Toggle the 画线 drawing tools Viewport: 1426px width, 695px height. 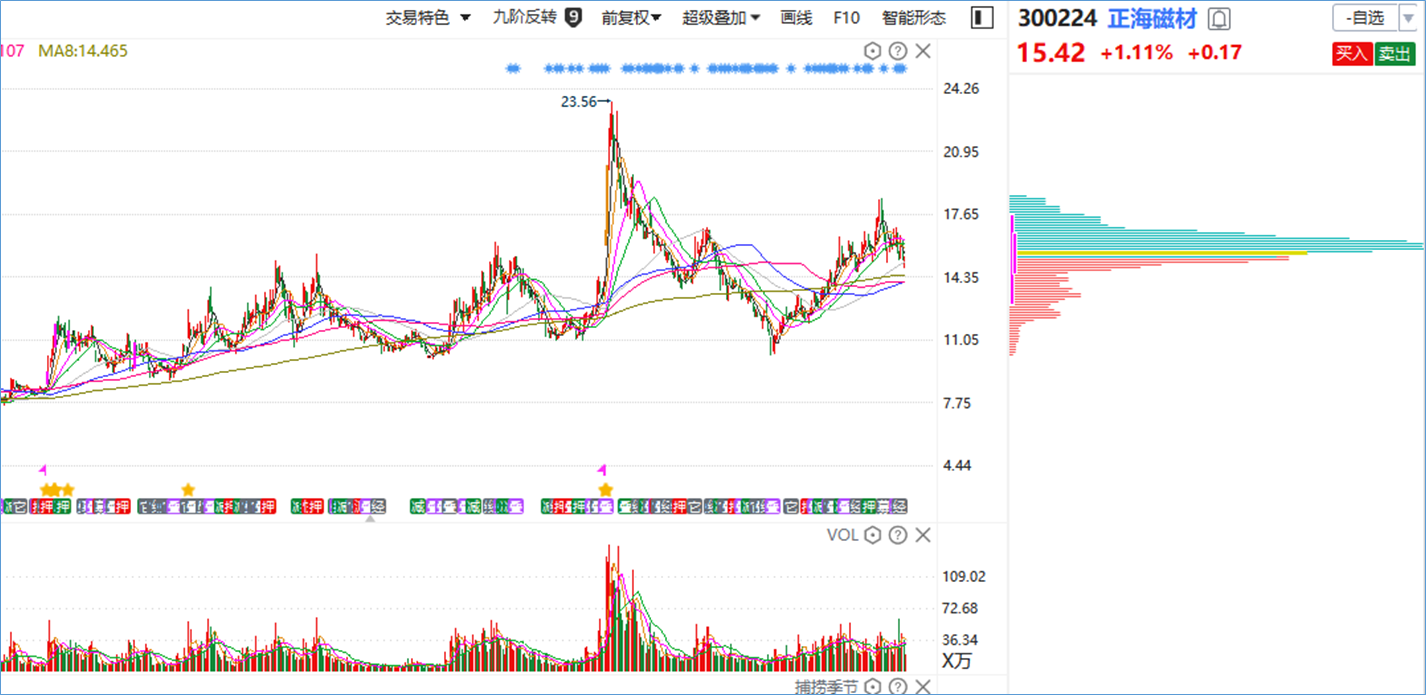[x=796, y=18]
